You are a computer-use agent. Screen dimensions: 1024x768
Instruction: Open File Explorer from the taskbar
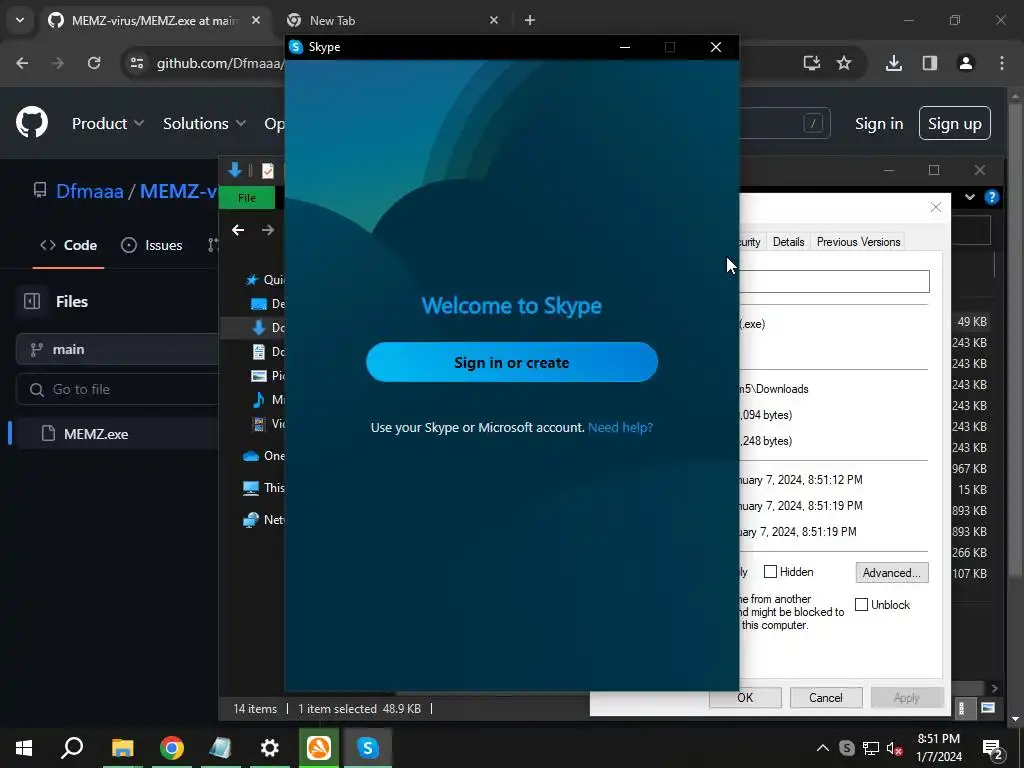(122, 748)
